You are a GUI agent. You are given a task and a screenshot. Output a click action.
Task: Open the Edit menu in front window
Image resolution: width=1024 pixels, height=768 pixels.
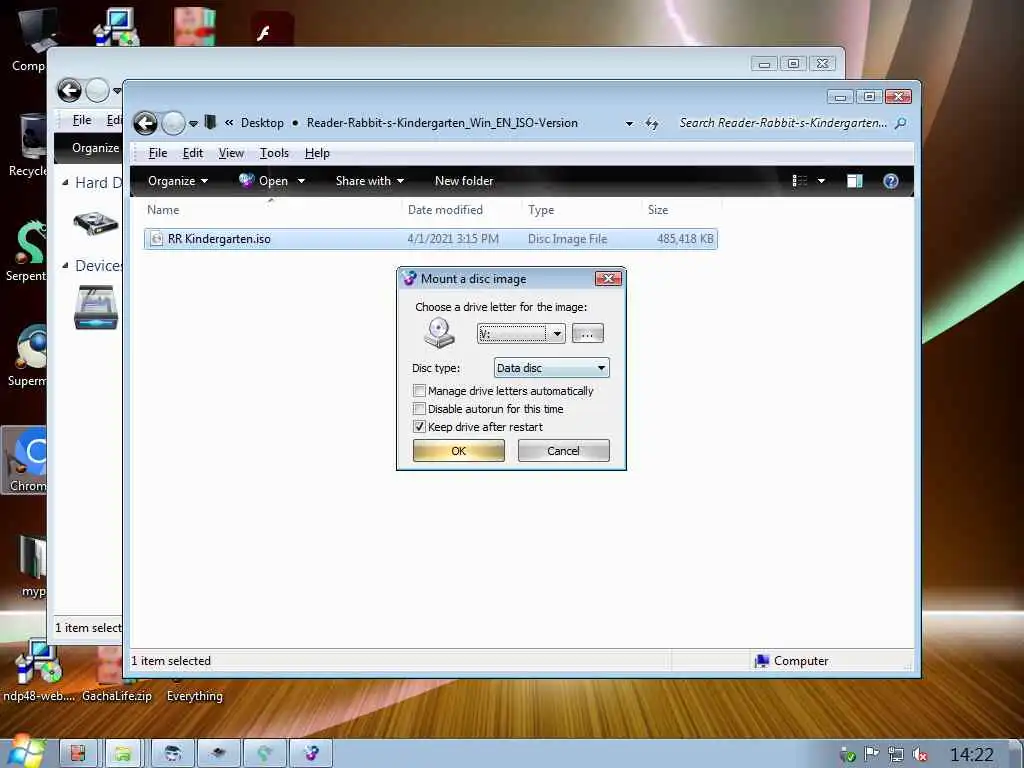193,153
